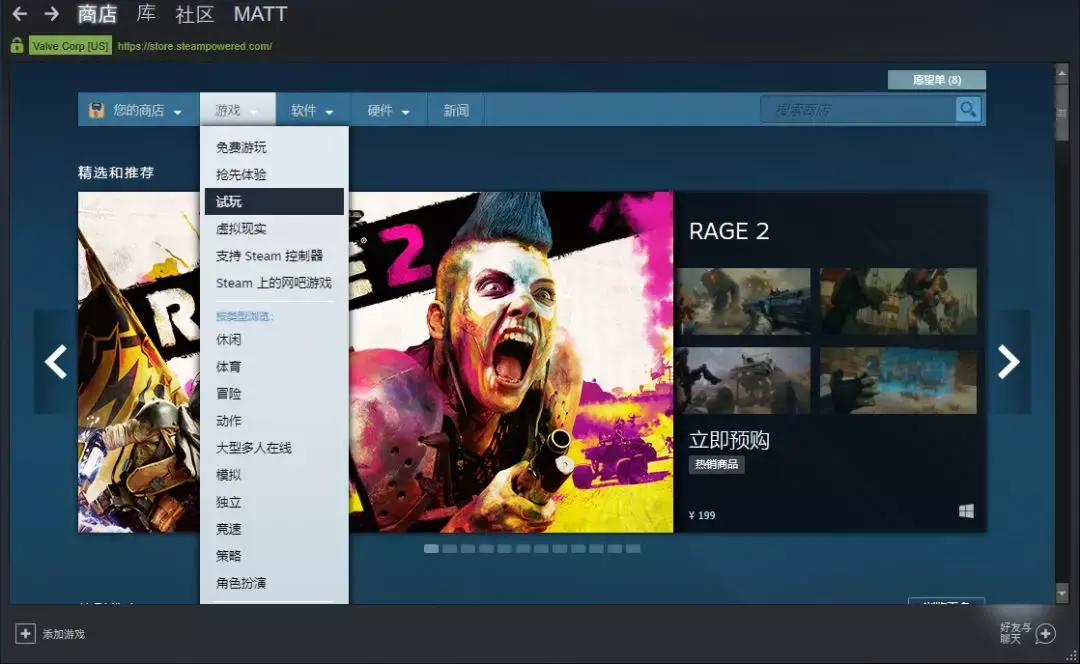Viewport: 1080px width, 664px height.
Task: Select 抢先体验 from the games menu
Action: 241,174
